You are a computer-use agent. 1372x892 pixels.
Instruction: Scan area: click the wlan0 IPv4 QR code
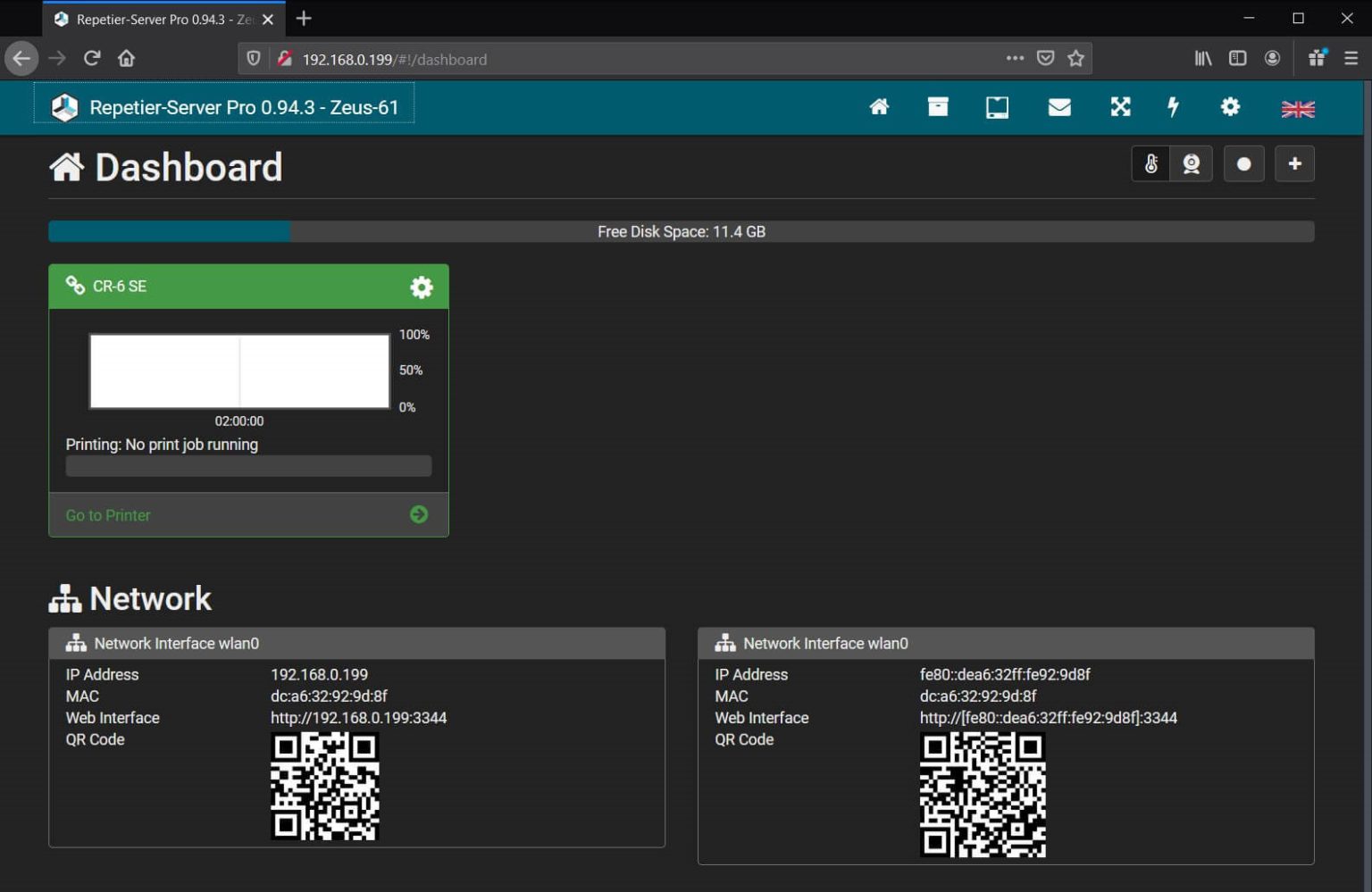(325, 788)
